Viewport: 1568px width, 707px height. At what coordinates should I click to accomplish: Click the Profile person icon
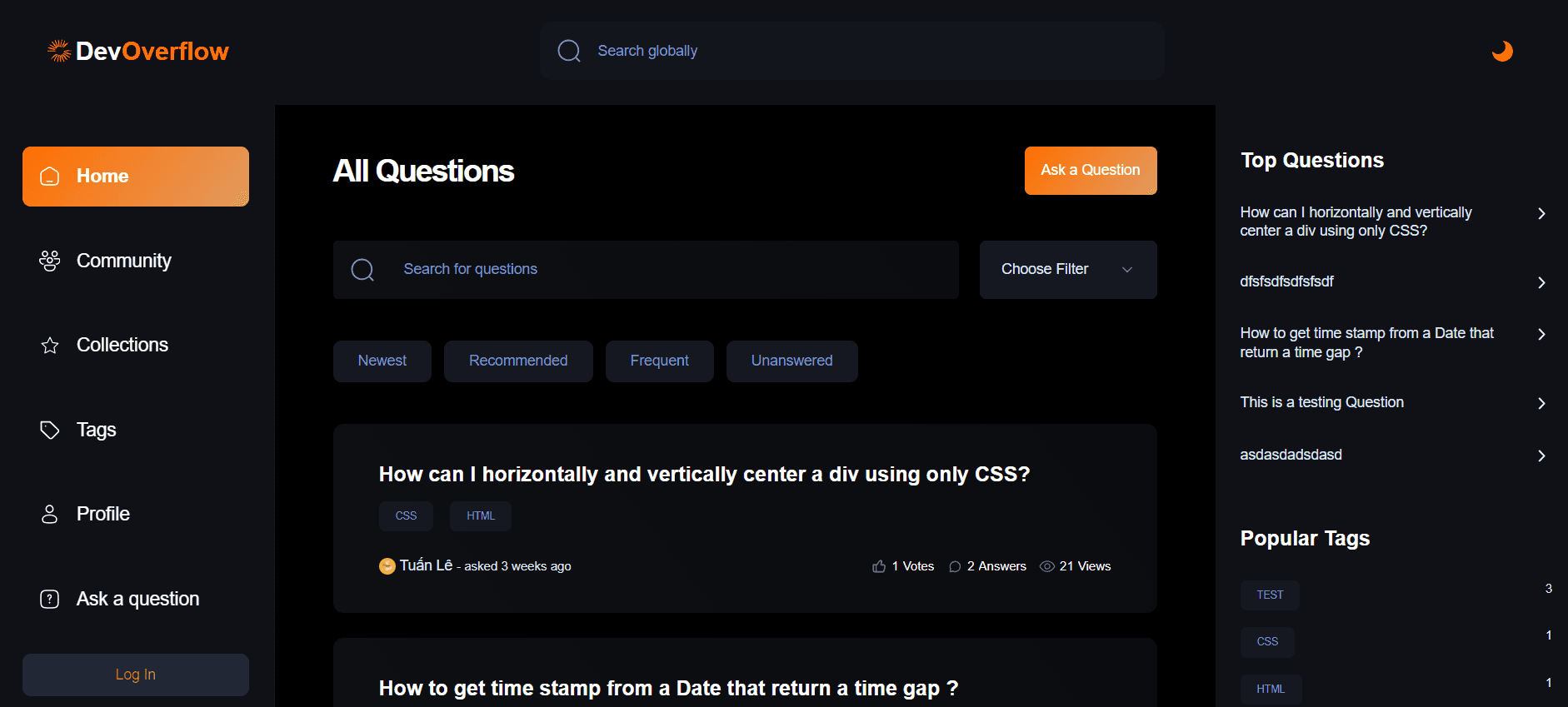50,514
